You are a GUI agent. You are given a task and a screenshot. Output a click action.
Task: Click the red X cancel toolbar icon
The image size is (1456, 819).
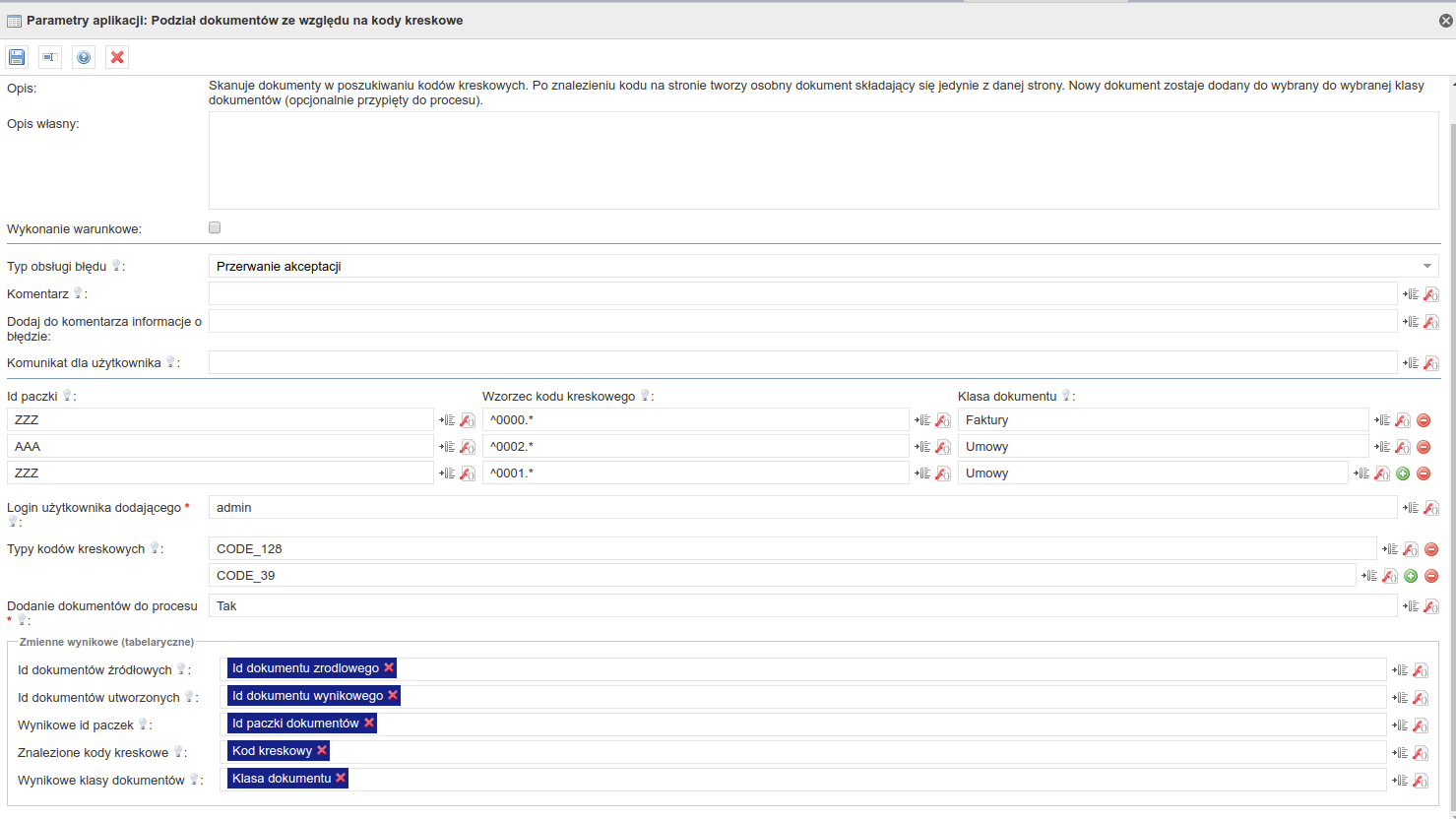tap(117, 57)
